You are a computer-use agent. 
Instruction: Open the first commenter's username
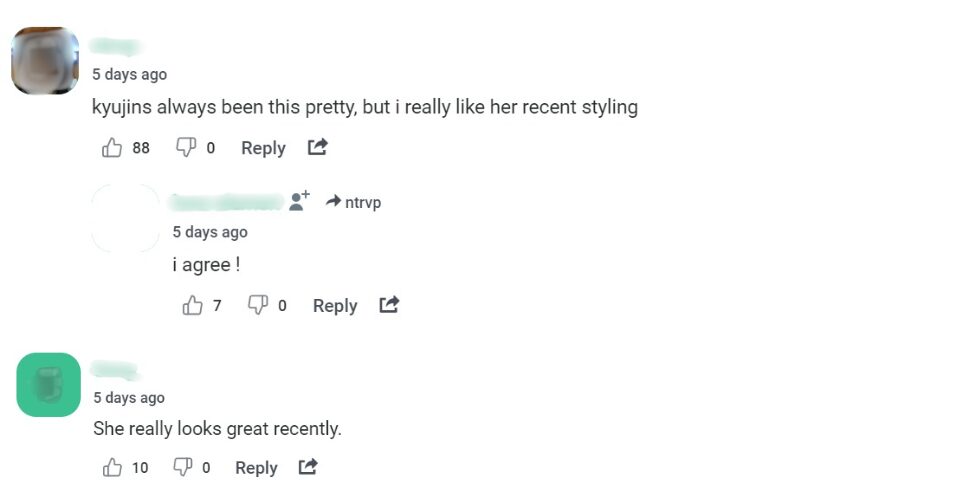coord(115,47)
